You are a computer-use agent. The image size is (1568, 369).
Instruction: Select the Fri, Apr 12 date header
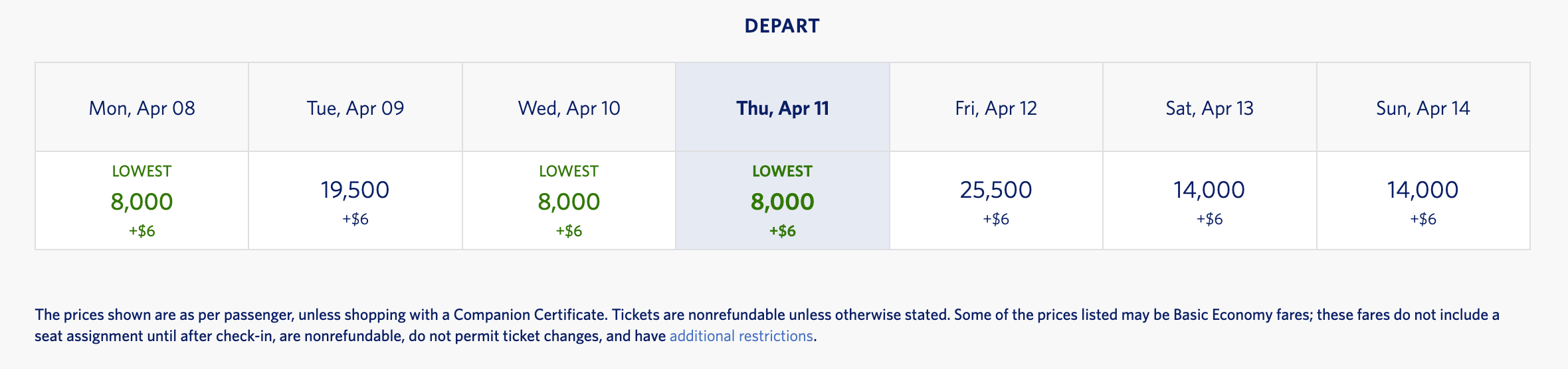[997, 108]
